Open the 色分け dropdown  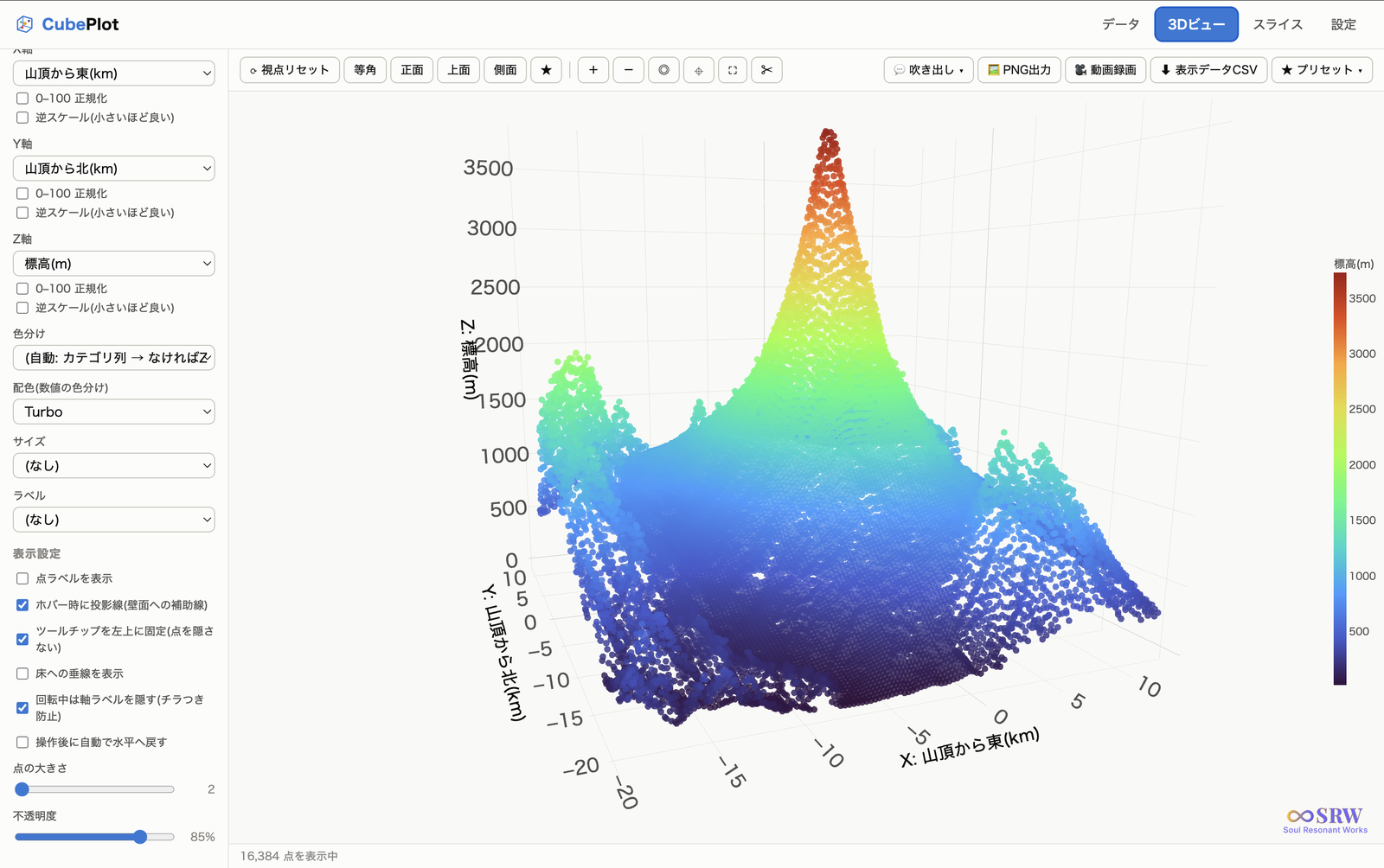(x=114, y=358)
